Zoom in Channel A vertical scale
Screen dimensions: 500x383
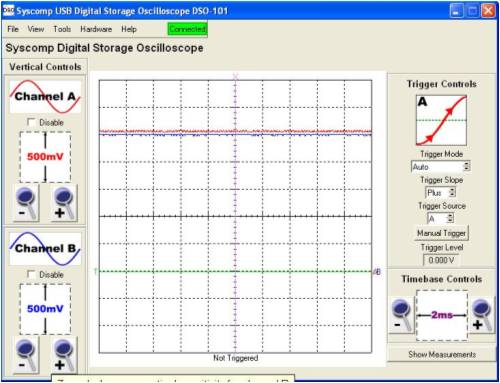[64, 203]
